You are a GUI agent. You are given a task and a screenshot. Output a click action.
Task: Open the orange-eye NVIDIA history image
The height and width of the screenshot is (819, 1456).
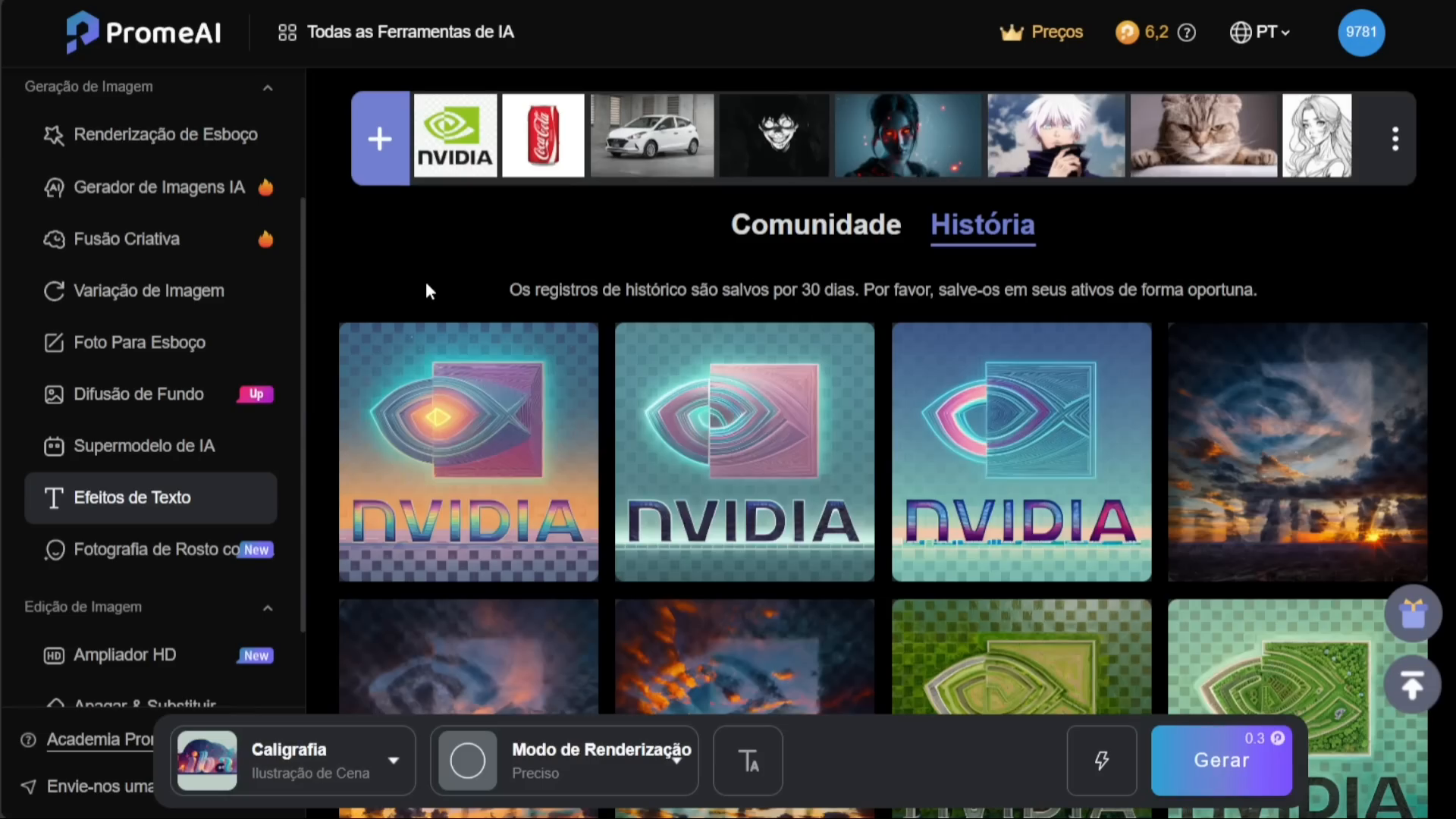tap(469, 452)
